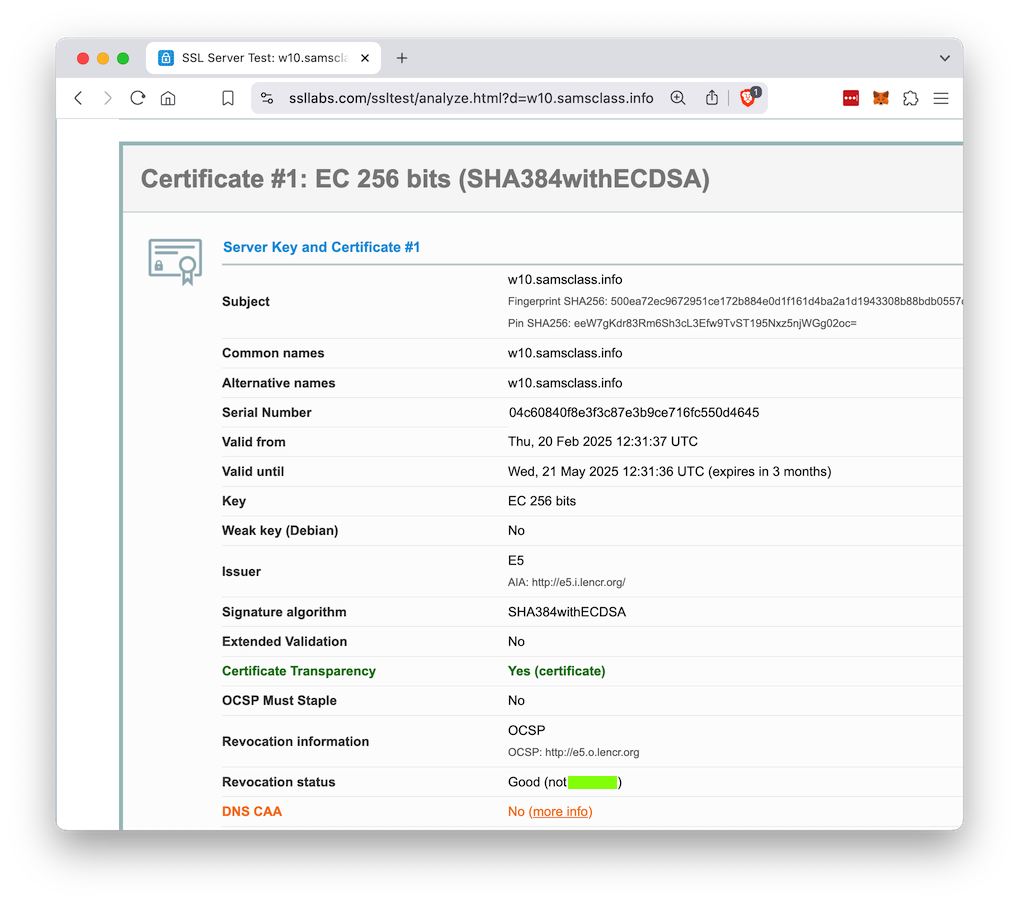Screen dimensions: 1019x904
Task: Open Brave Shields lion icon
Action: point(747,98)
